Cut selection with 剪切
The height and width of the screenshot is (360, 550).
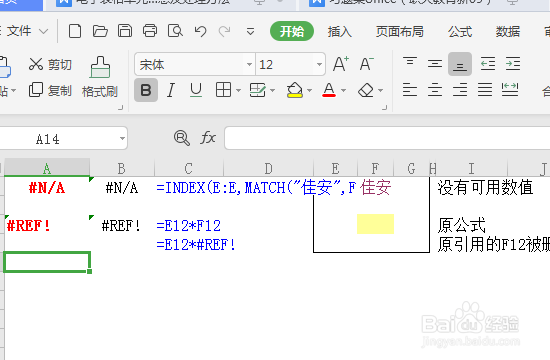click(50, 65)
